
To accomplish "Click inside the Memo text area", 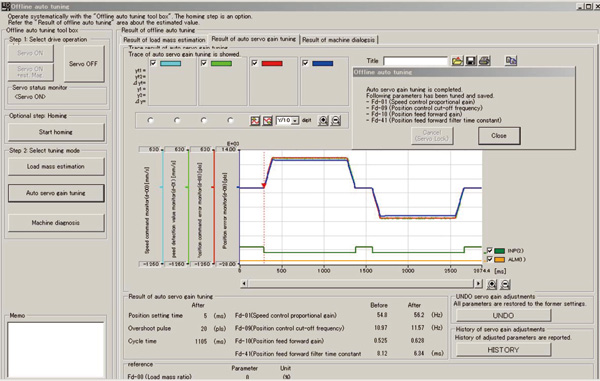I will (56, 350).
